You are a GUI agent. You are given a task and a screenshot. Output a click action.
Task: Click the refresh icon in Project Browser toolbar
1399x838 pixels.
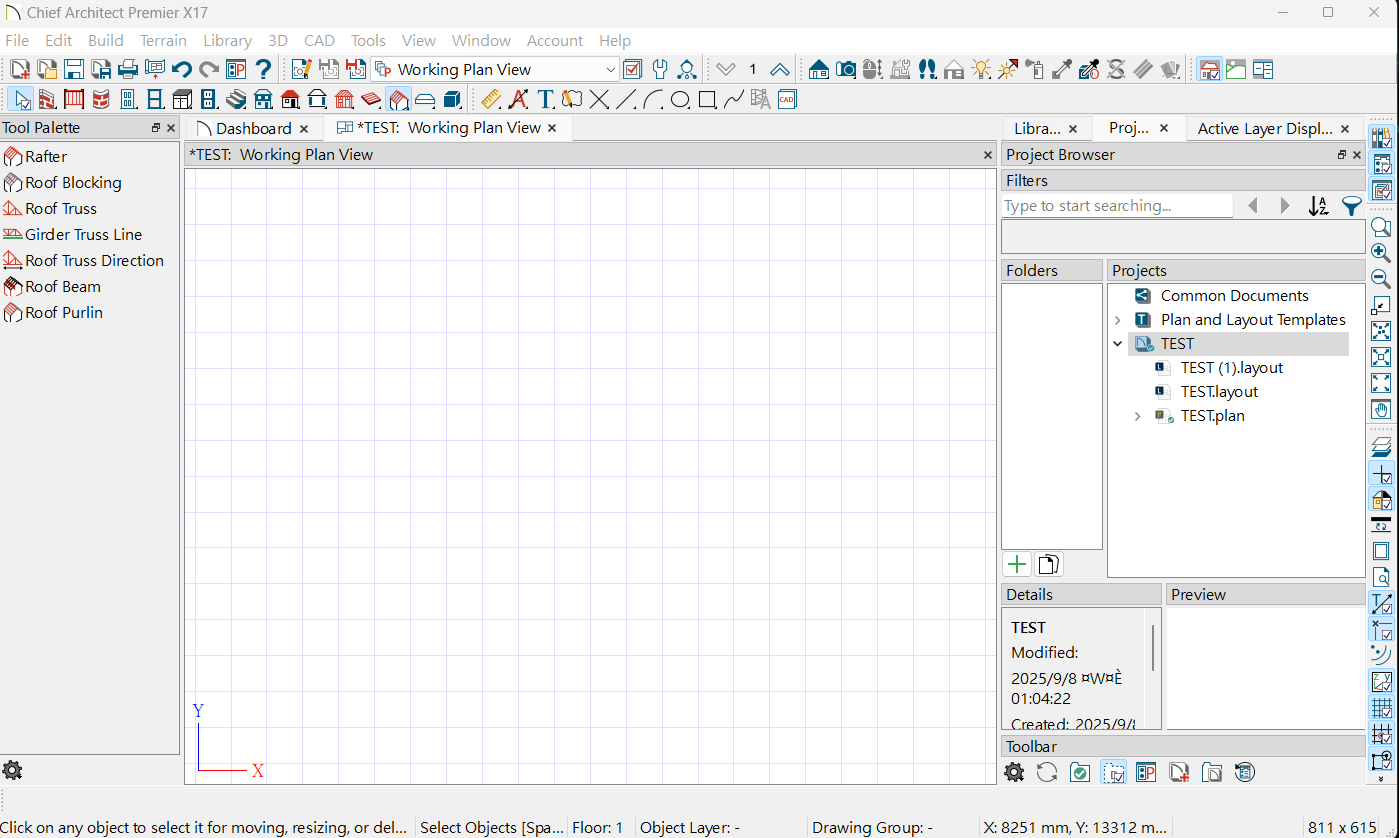[1047, 772]
